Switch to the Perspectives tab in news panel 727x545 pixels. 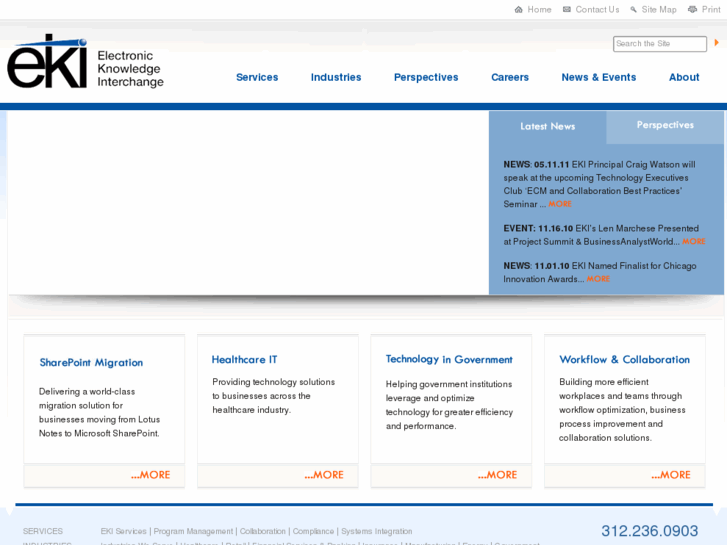tap(665, 125)
